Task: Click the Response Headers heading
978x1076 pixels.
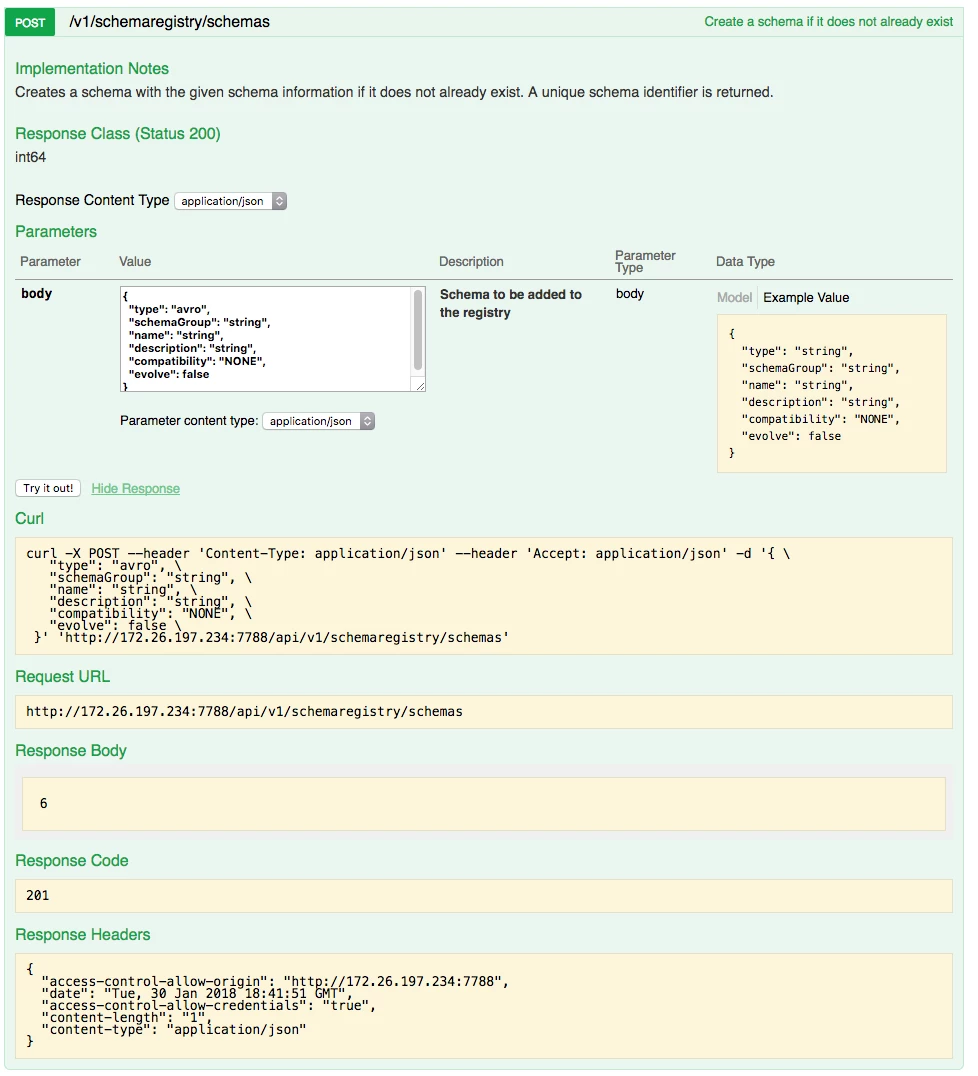Action: point(83,935)
